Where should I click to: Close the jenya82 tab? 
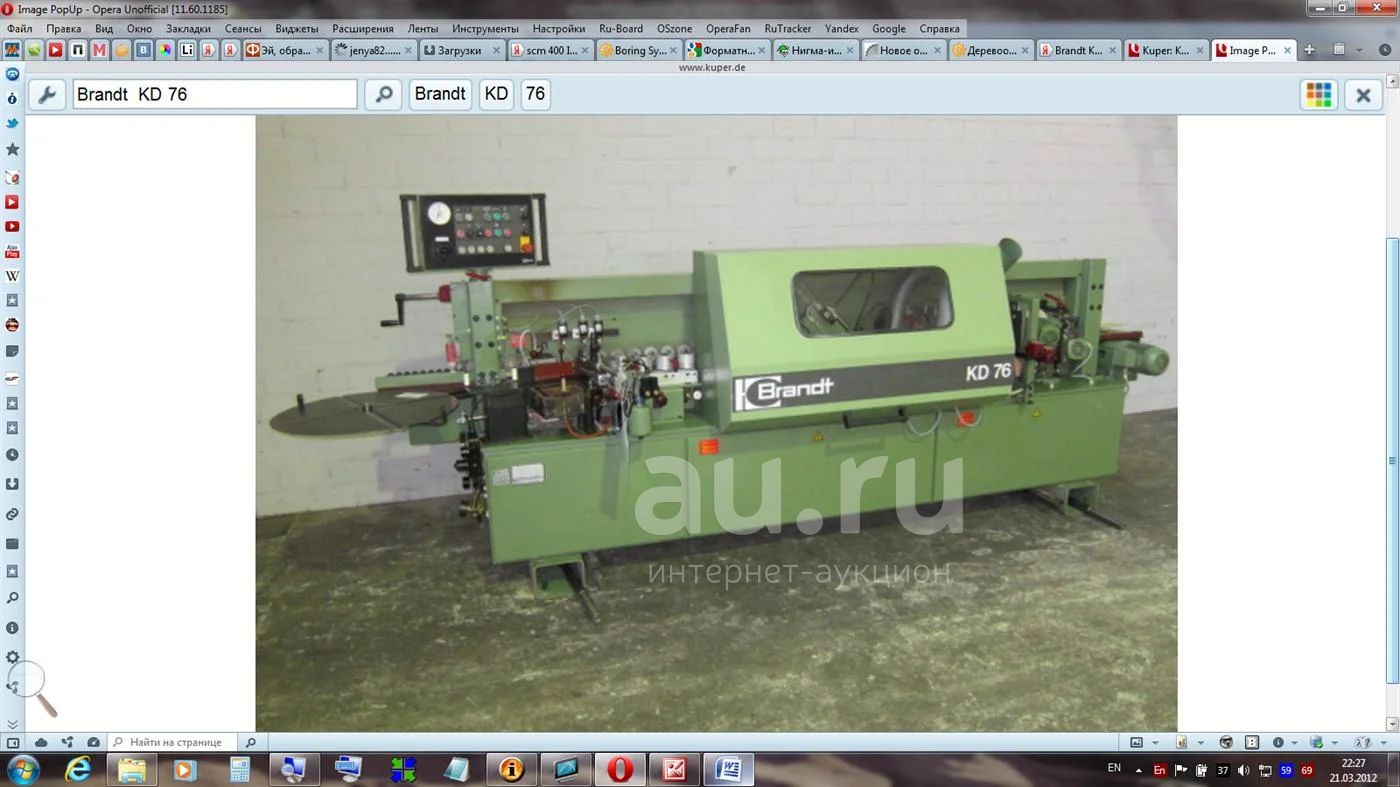tap(408, 50)
